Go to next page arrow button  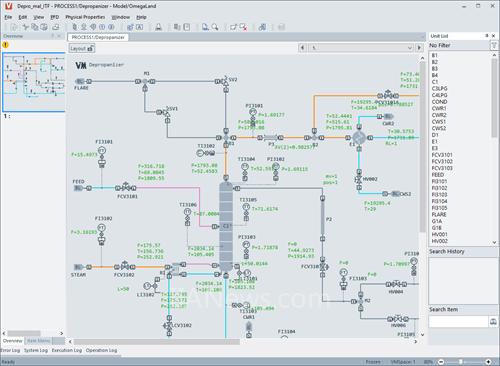tap(419, 48)
